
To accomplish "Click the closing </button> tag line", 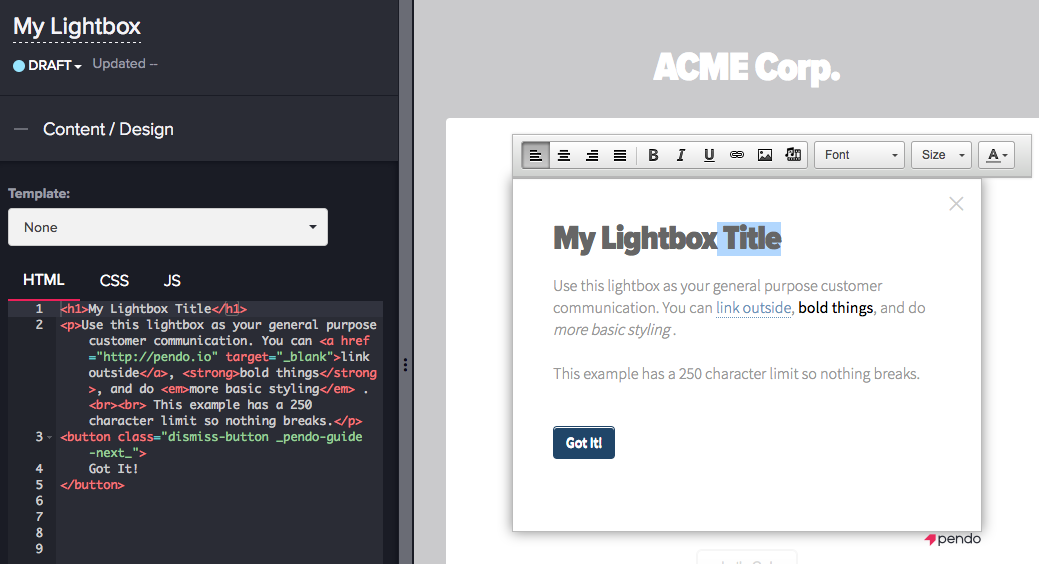I will tap(92, 484).
